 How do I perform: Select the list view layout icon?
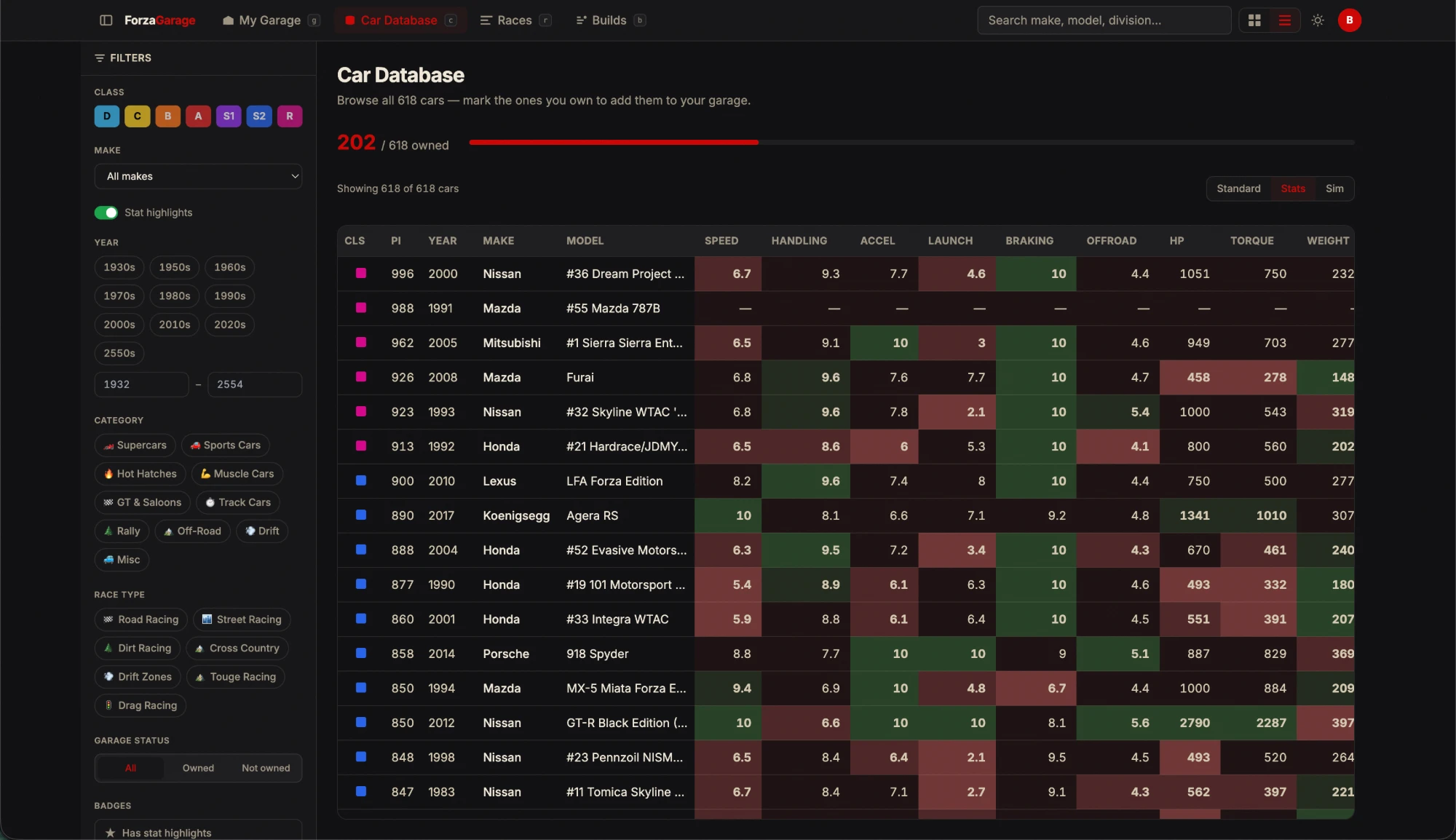point(1285,20)
